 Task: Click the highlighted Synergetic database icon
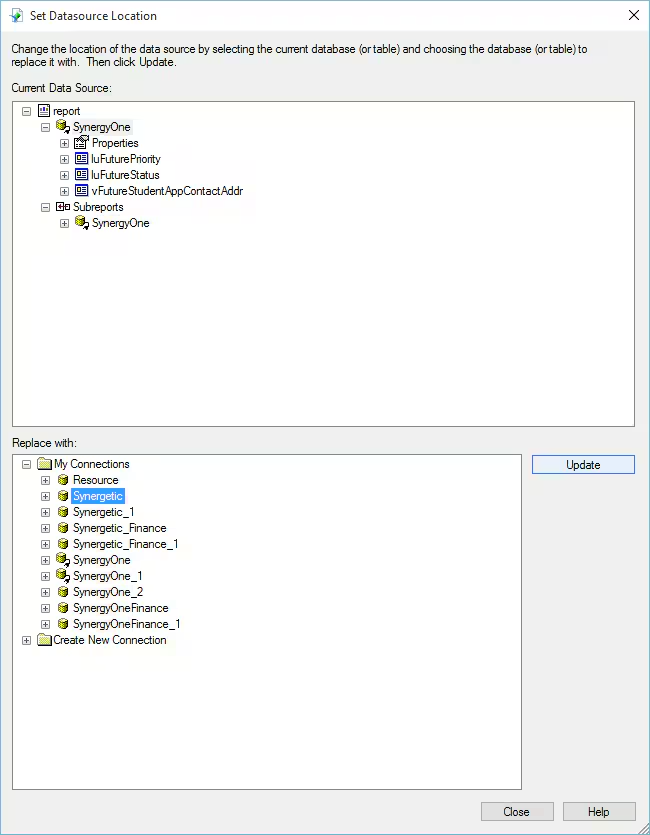(x=63, y=496)
